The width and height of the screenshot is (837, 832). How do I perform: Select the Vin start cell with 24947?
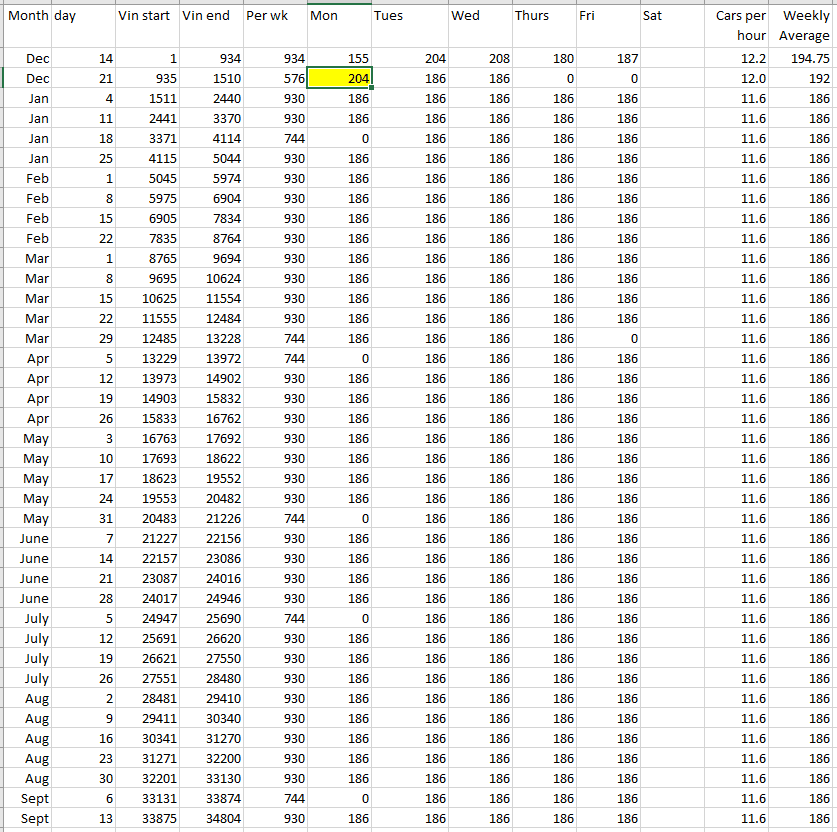coord(147,618)
